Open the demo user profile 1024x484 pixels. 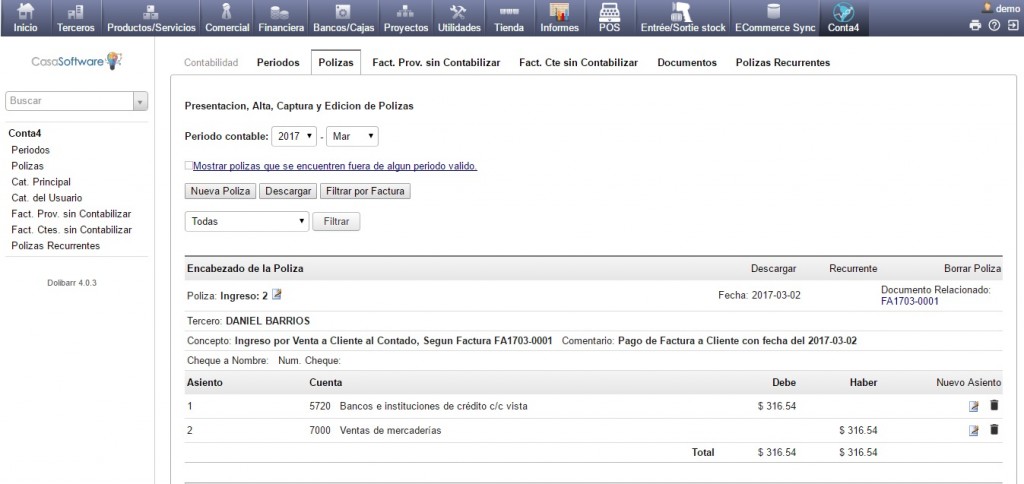click(x=1000, y=8)
